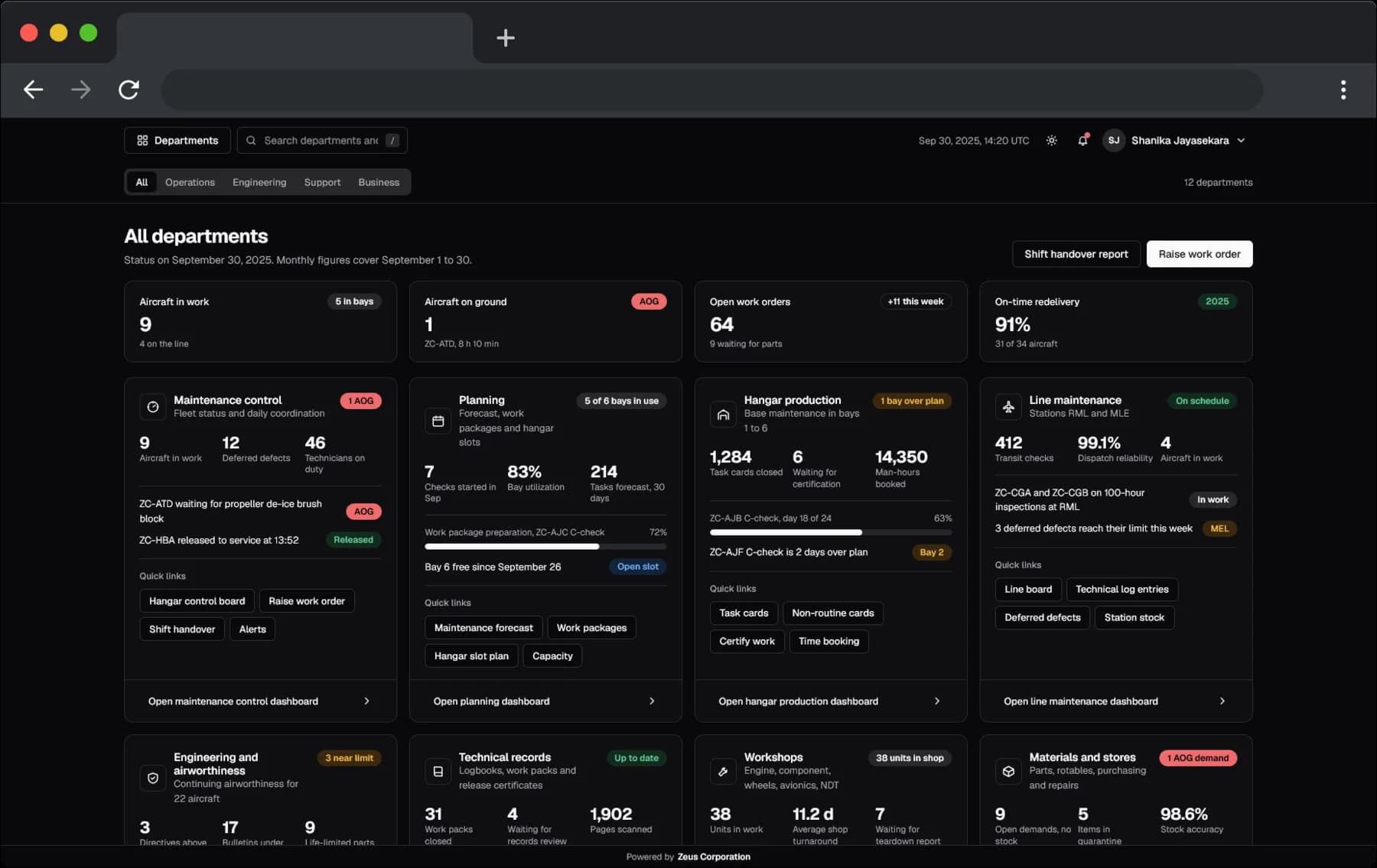Click the Open slot badge for Bay 6
1377x868 pixels.
point(637,567)
